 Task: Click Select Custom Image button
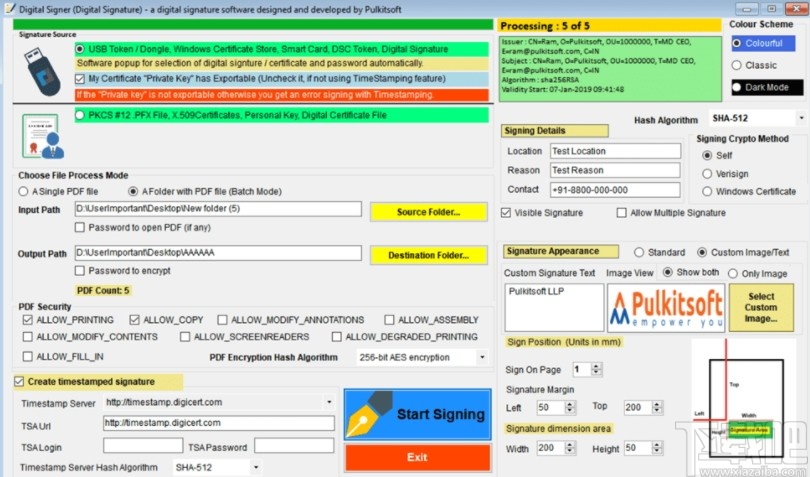click(761, 307)
